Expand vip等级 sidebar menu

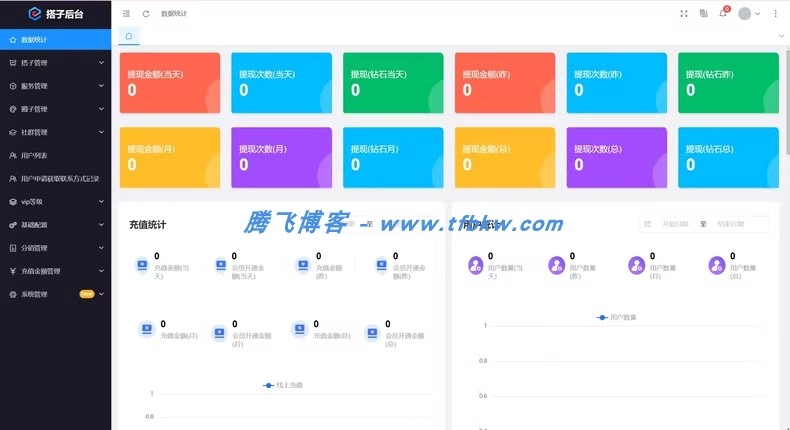55,202
